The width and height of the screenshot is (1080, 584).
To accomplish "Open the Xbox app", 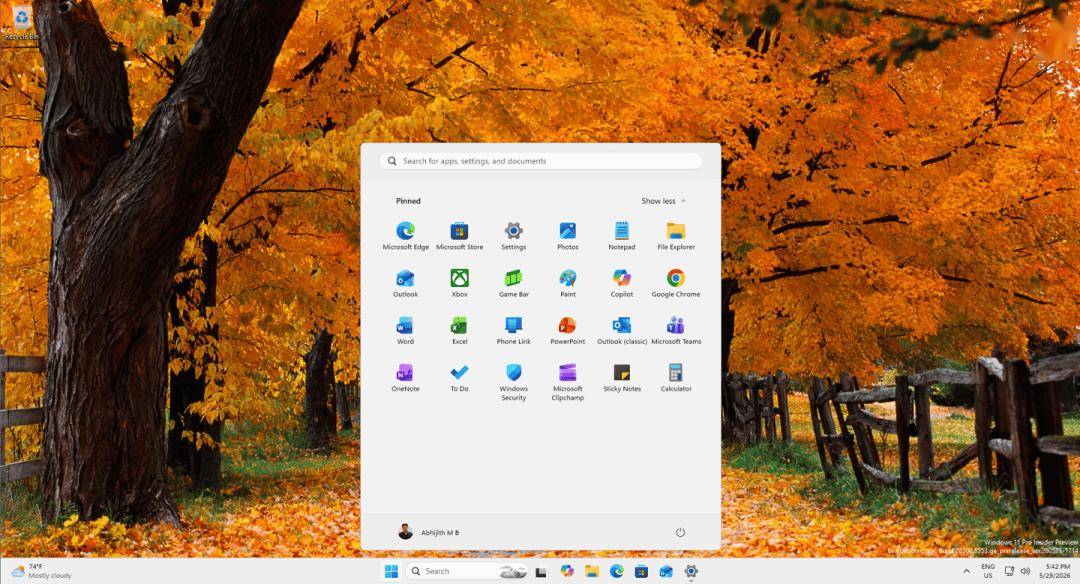I will 459,283.
